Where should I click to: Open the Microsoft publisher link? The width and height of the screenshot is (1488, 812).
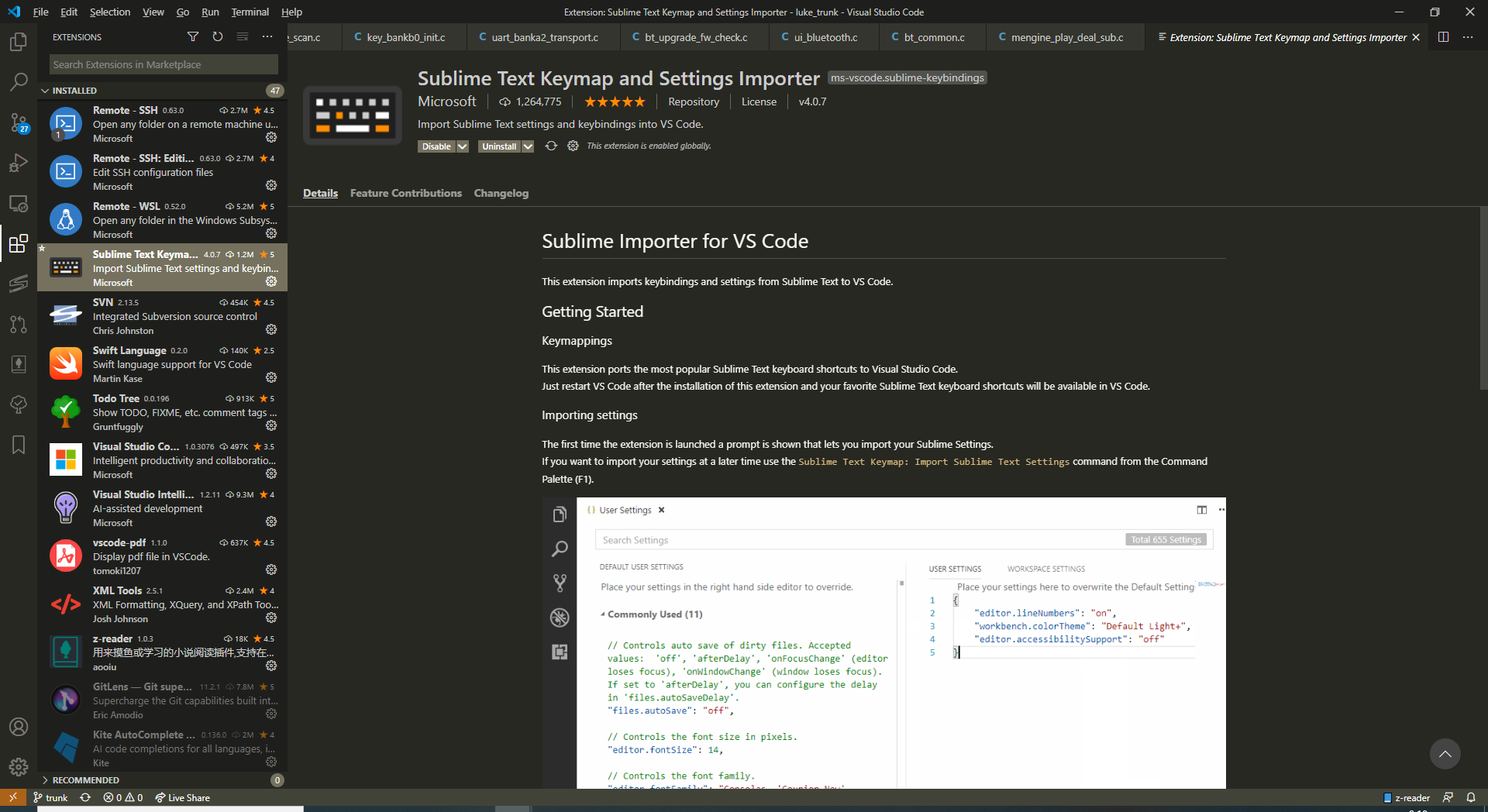click(x=447, y=101)
